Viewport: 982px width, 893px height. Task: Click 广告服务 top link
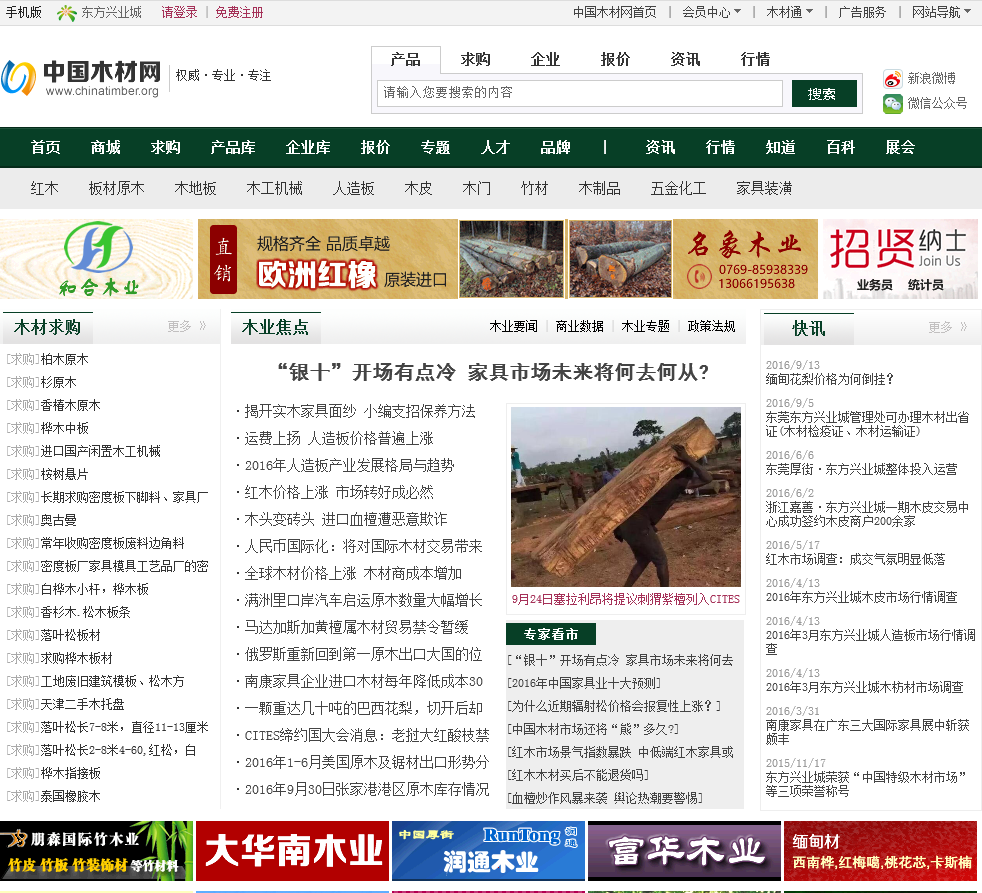(x=862, y=12)
